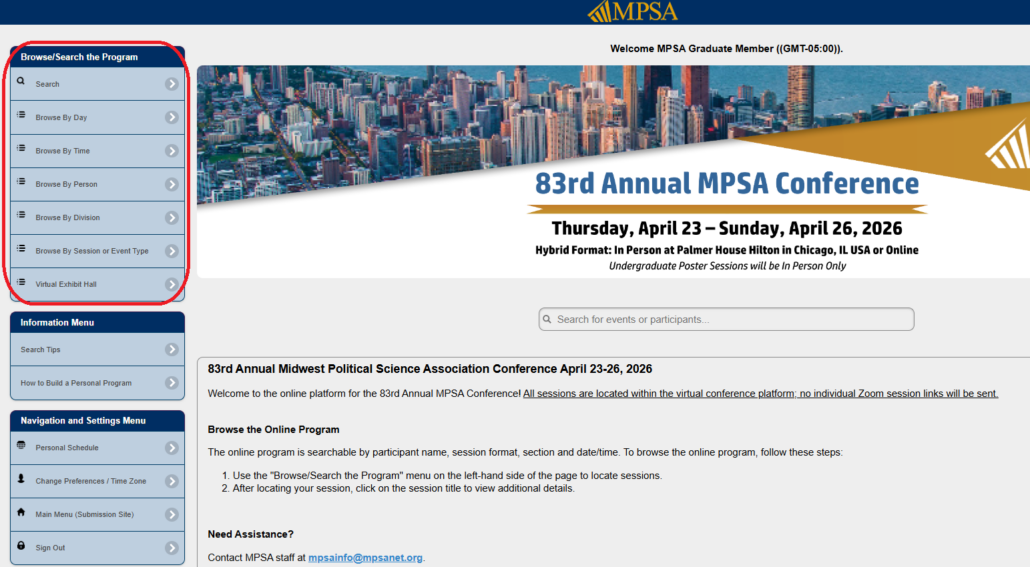Open Browse By Division with chevron arrow
The width and height of the screenshot is (1030, 567).
coord(172,218)
